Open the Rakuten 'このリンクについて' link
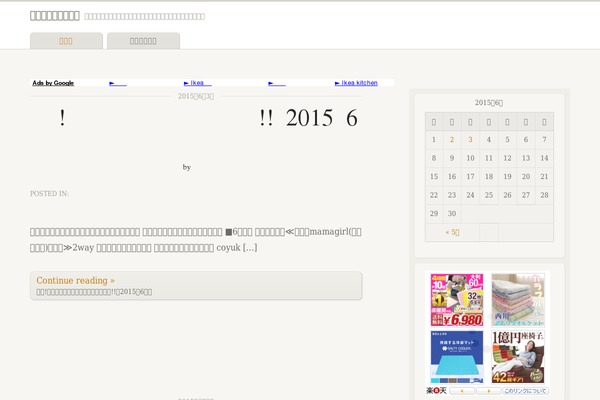This screenshot has height=400, width=600. click(x=525, y=391)
